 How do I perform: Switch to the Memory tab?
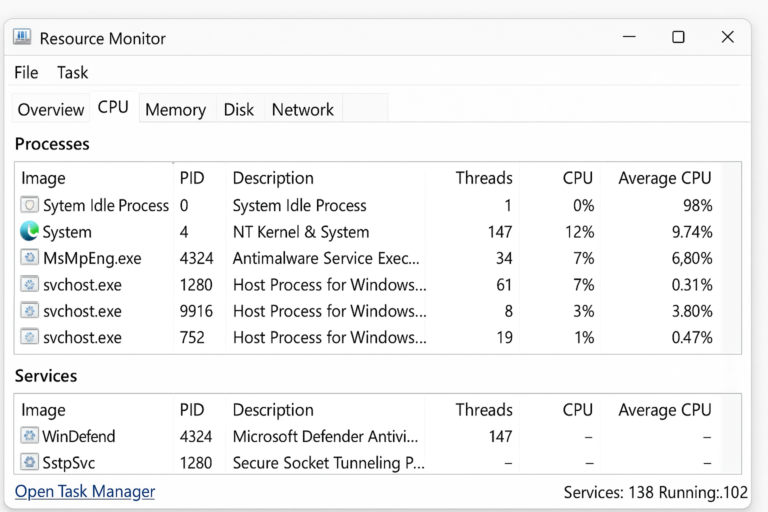[175, 110]
